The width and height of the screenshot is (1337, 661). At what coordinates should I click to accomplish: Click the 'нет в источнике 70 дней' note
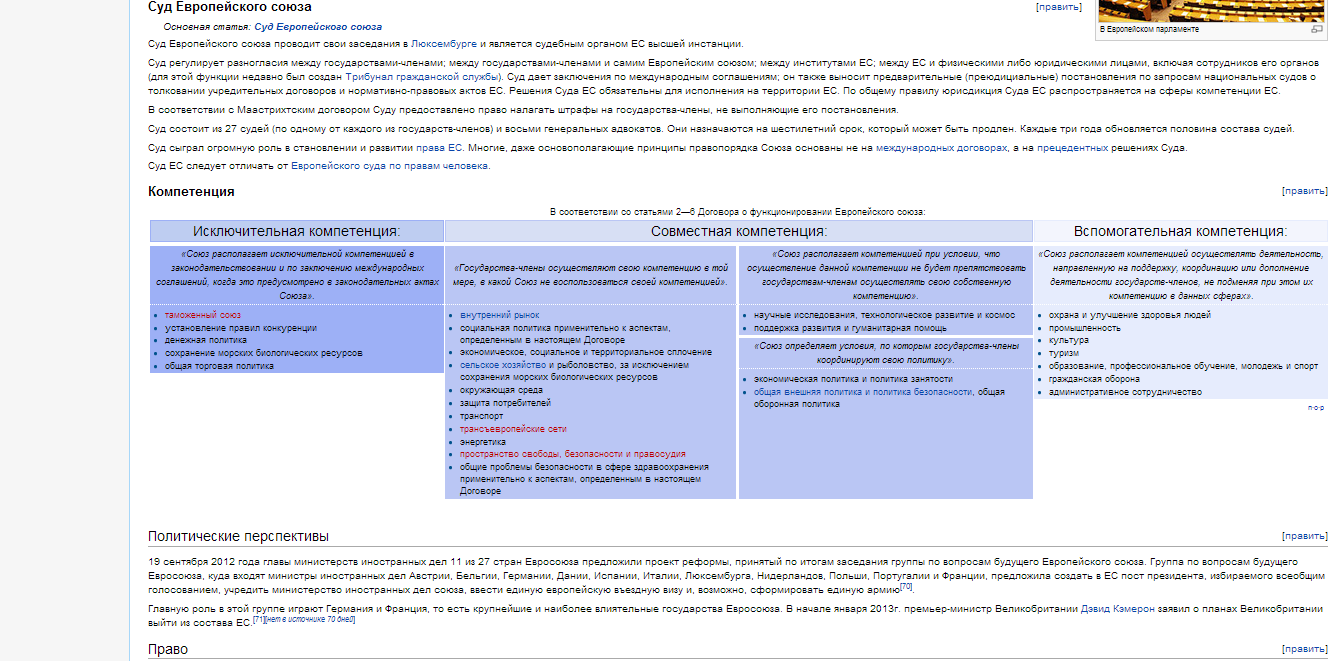(x=310, y=620)
